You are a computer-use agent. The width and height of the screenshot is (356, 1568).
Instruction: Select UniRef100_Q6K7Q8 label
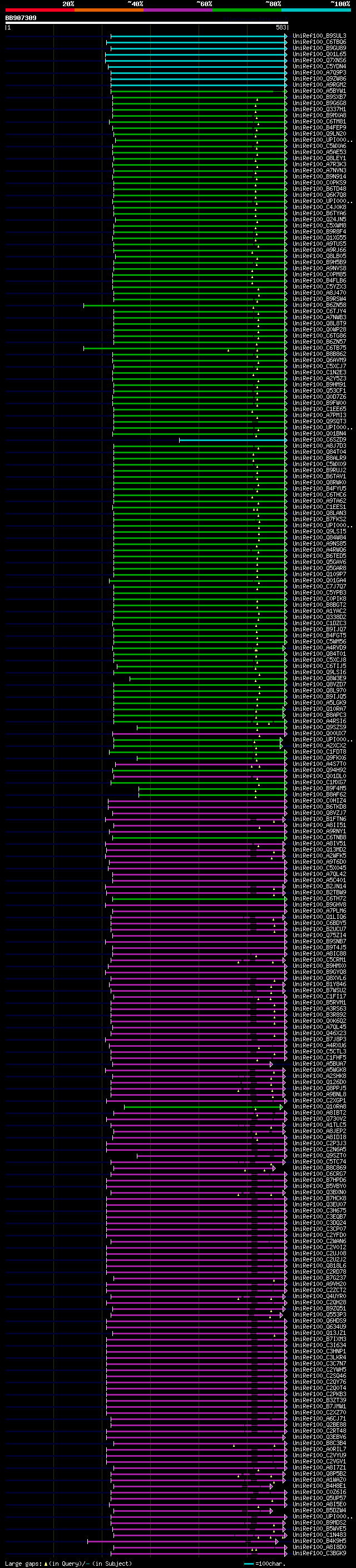pyautogui.click(x=319, y=195)
